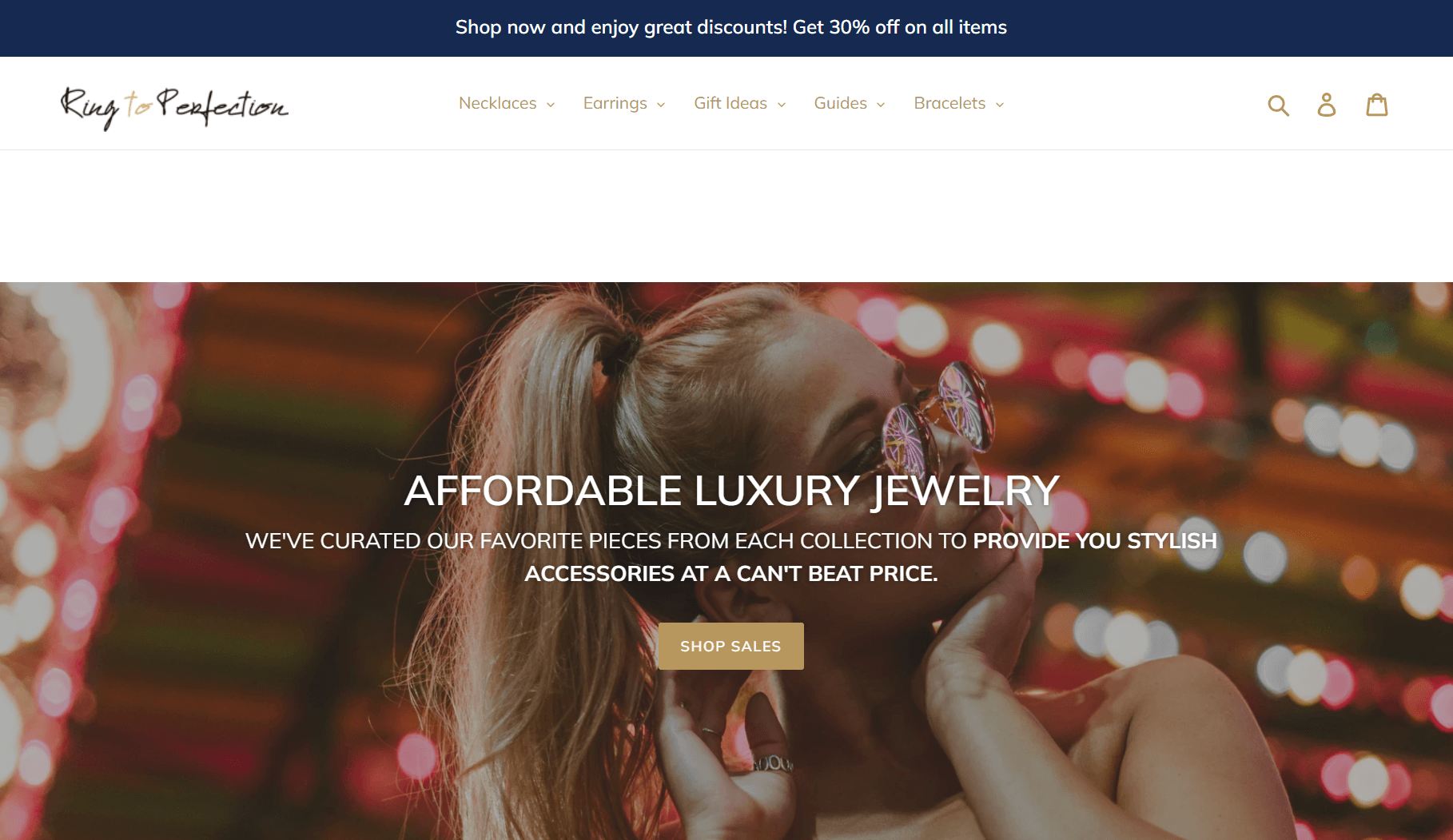Screen dimensions: 1453x840
Task: Expand the Earrings dropdown arrow
Action: point(661,105)
